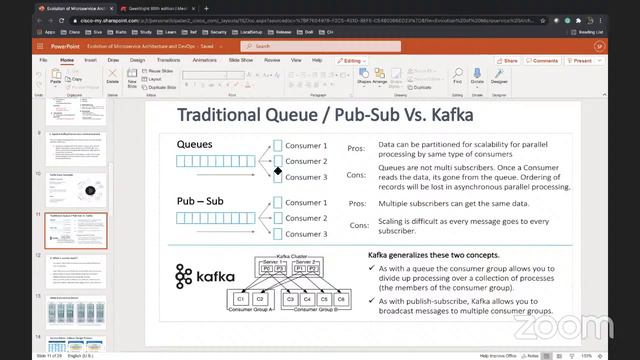640x360 pixels.
Task: Expand the Dictate language options arrow
Action: point(477,87)
